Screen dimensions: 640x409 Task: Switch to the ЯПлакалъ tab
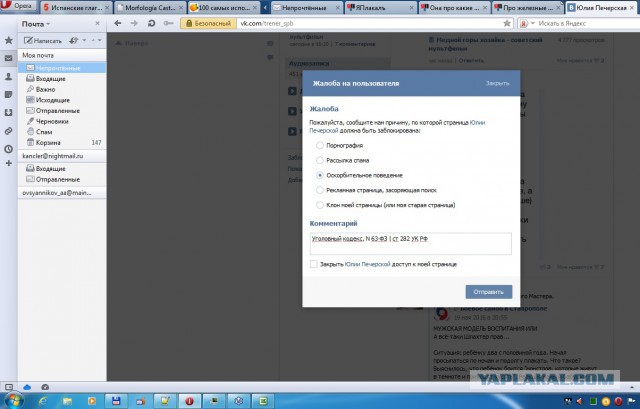tap(380, 7)
